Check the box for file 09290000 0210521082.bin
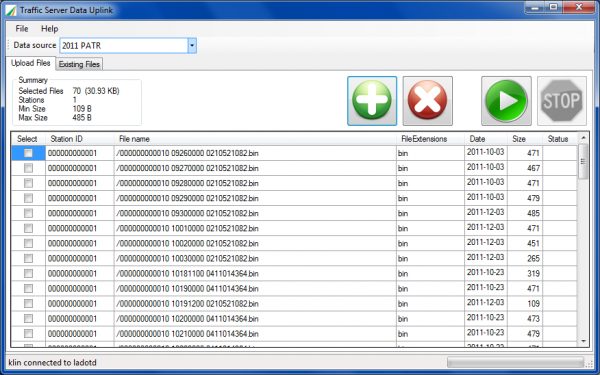Viewport: 600px width, 375px height. click(28, 198)
